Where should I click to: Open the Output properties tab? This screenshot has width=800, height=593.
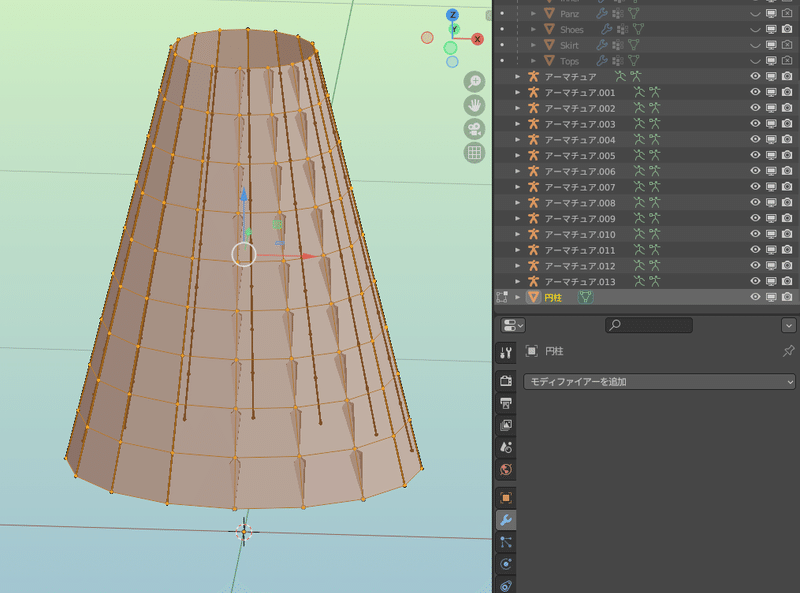point(506,403)
